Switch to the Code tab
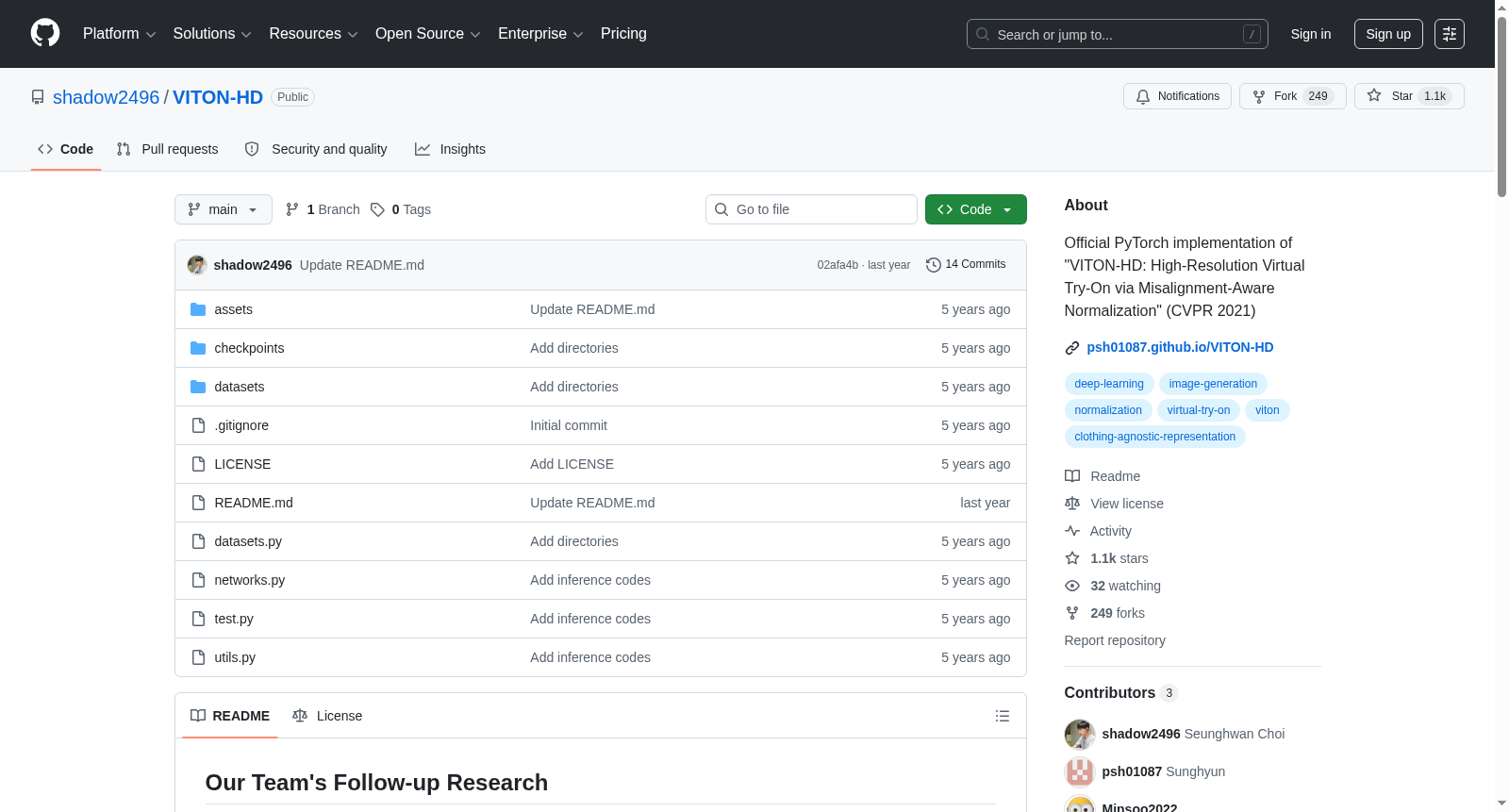The height and width of the screenshot is (812, 1509). tap(66, 149)
